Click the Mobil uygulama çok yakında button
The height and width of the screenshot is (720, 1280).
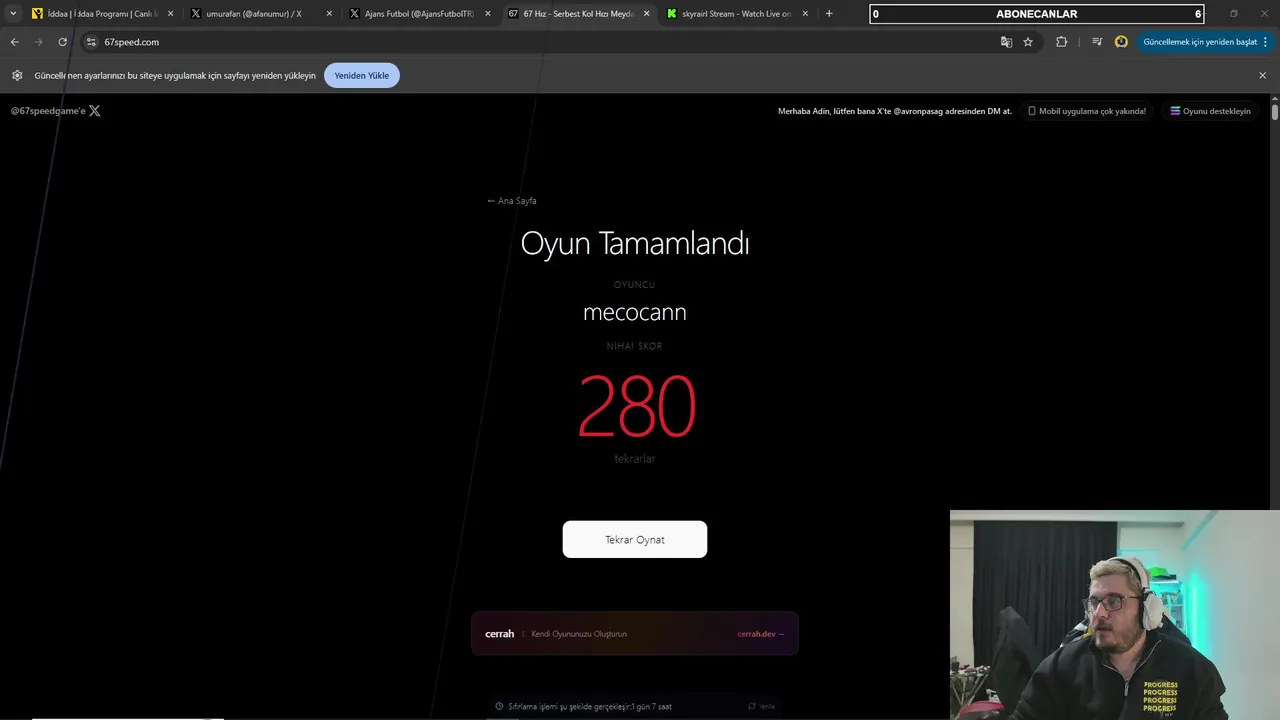pyautogui.click(x=1087, y=111)
